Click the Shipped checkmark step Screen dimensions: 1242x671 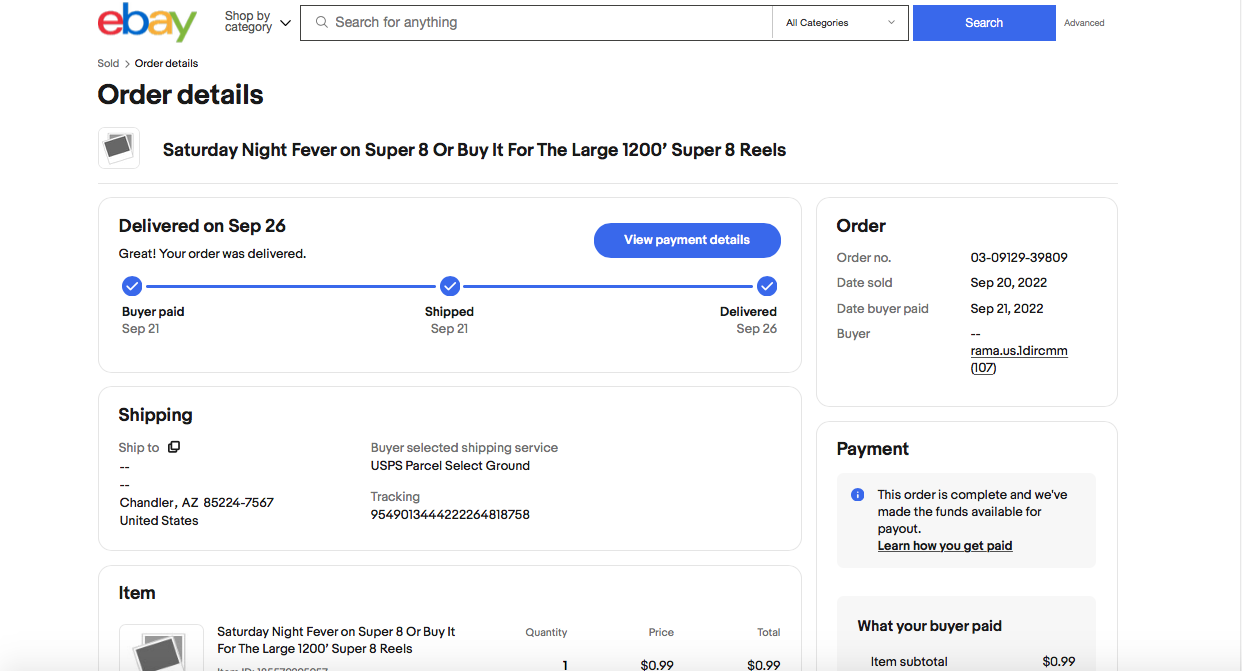click(x=450, y=287)
